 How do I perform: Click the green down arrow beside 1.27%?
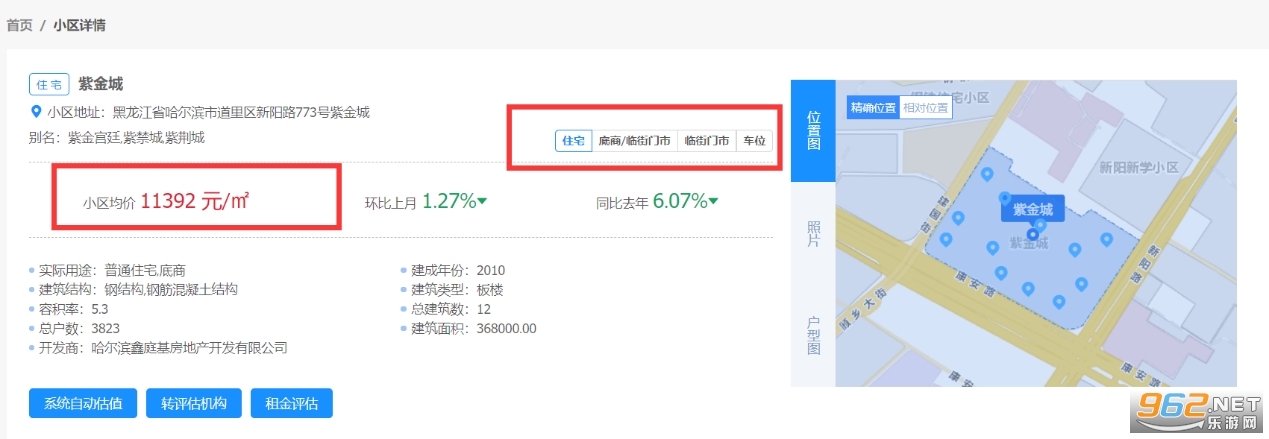point(482,202)
